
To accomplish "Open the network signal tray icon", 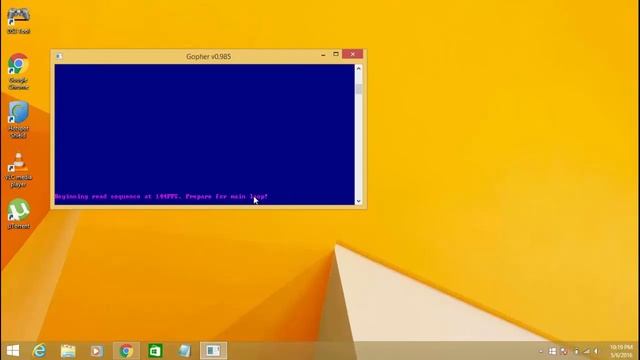I will coord(587,351).
